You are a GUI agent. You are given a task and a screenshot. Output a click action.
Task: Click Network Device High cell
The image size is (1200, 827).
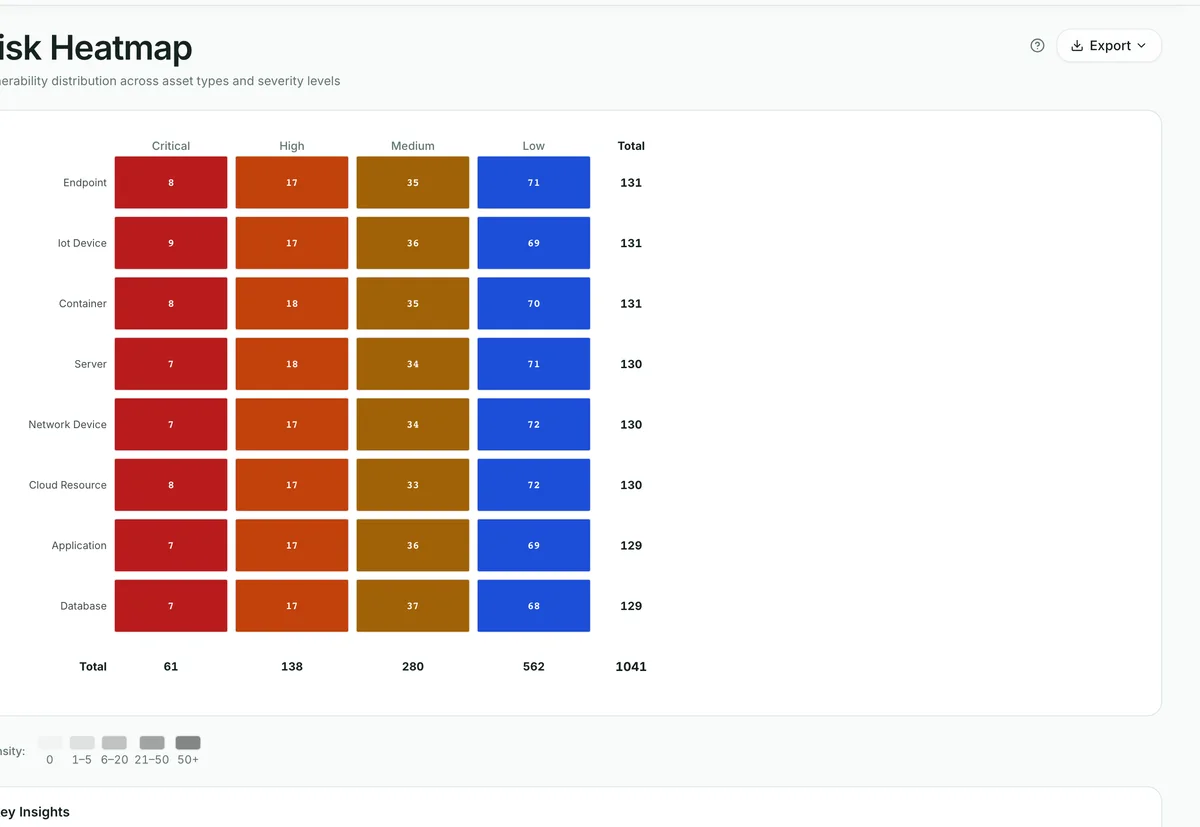tap(292, 425)
